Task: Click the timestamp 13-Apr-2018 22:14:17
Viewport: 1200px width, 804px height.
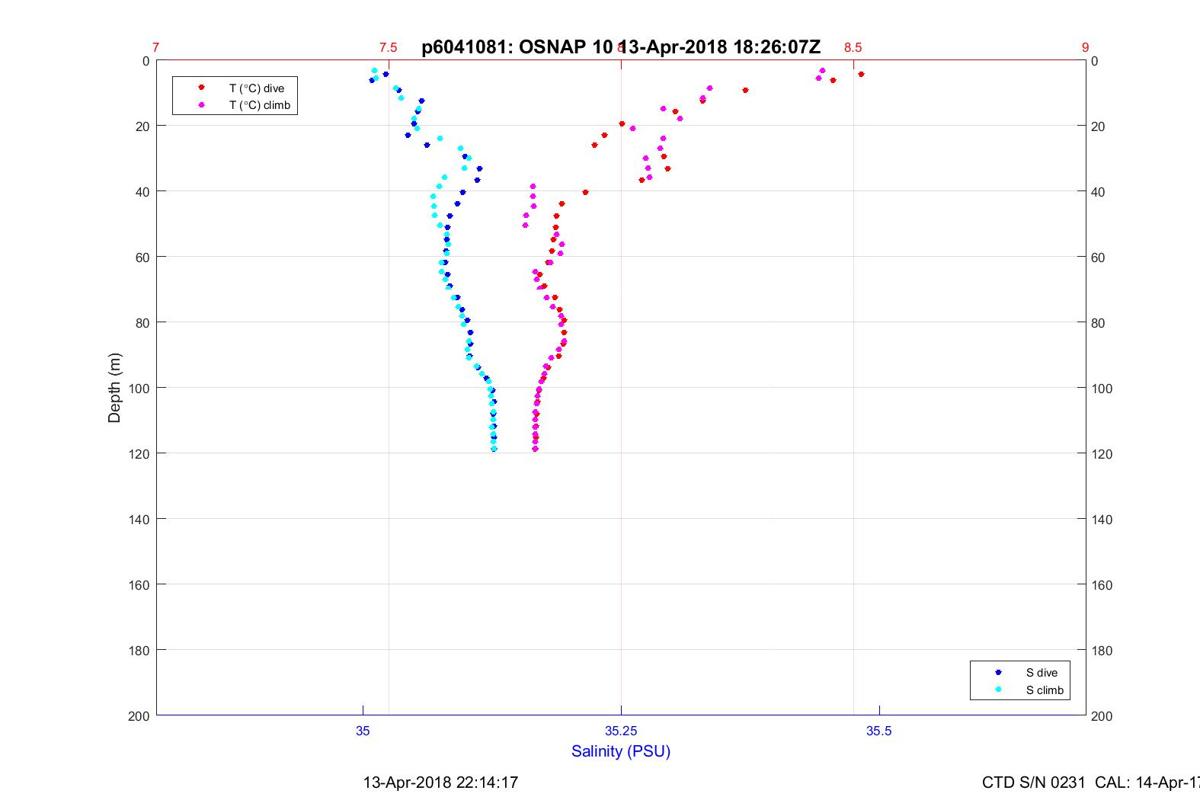Action: (x=440, y=783)
